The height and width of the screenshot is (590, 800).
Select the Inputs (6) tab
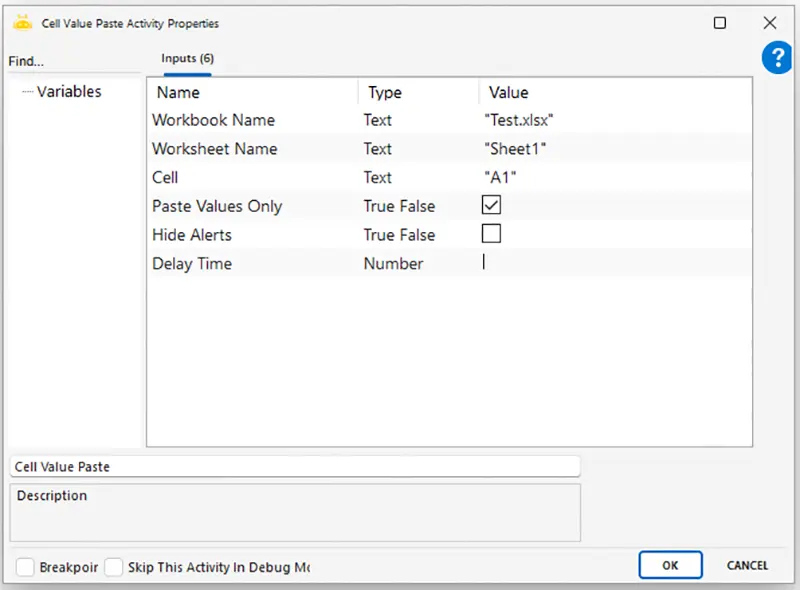187,59
